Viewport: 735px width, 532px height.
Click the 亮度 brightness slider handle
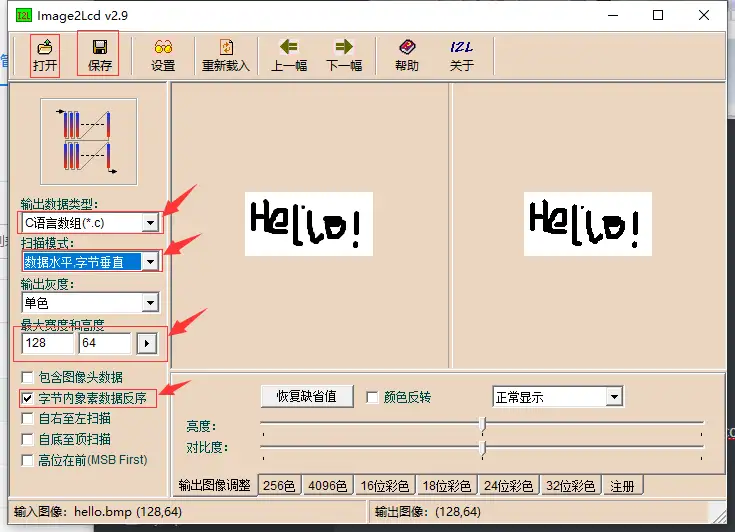click(x=482, y=424)
